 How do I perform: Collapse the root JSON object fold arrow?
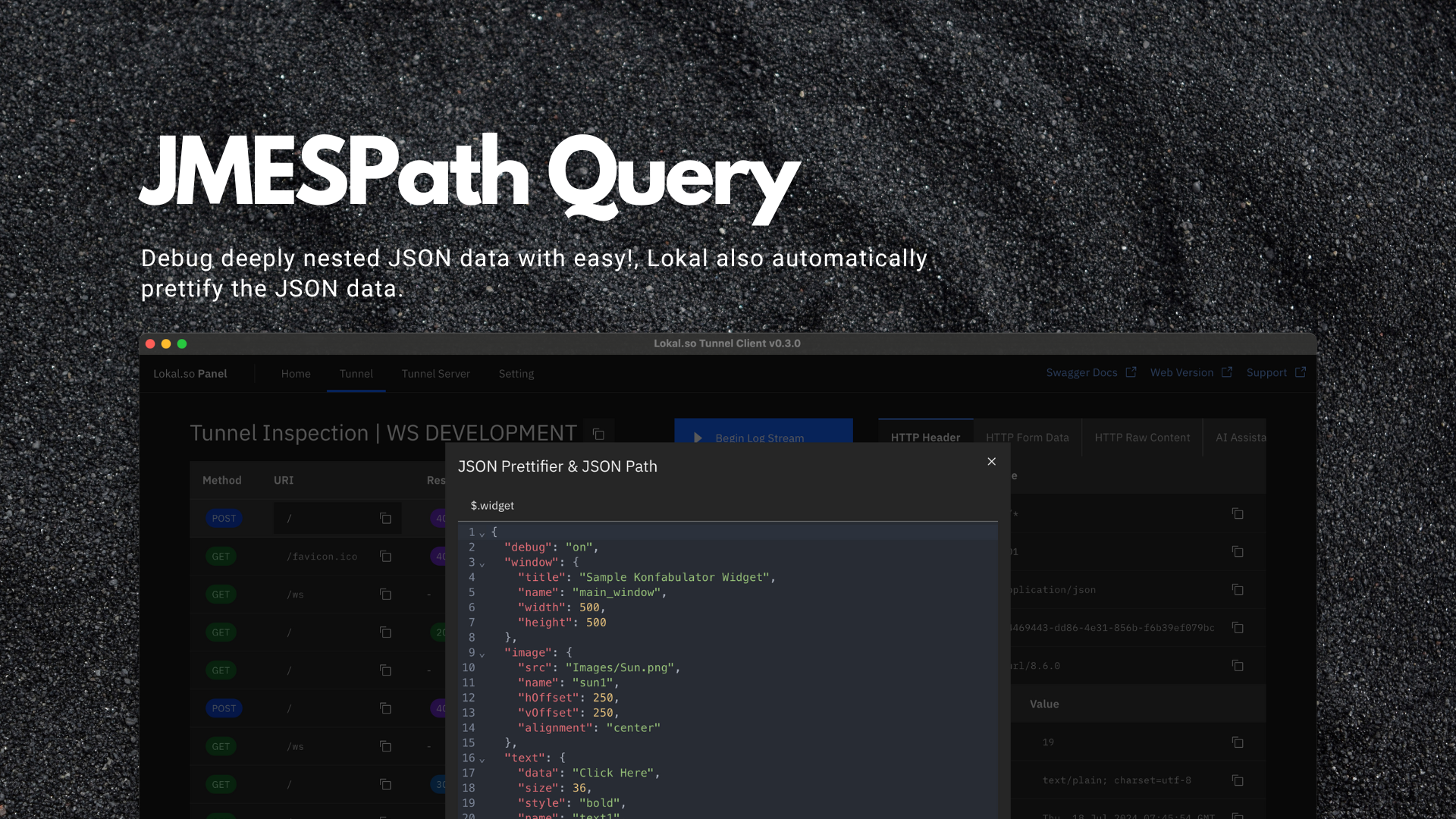click(x=482, y=534)
